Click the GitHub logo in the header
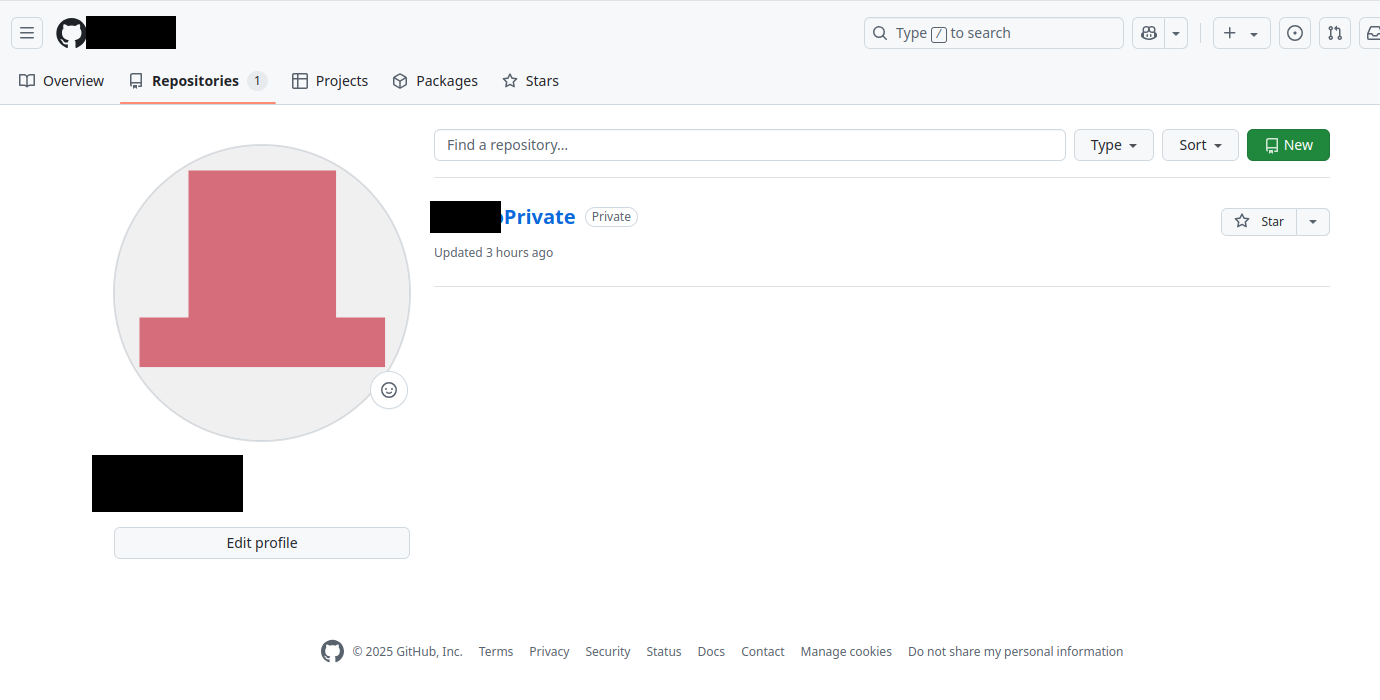The height and width of the screenshot is (700, 1380). click(70, 32)
